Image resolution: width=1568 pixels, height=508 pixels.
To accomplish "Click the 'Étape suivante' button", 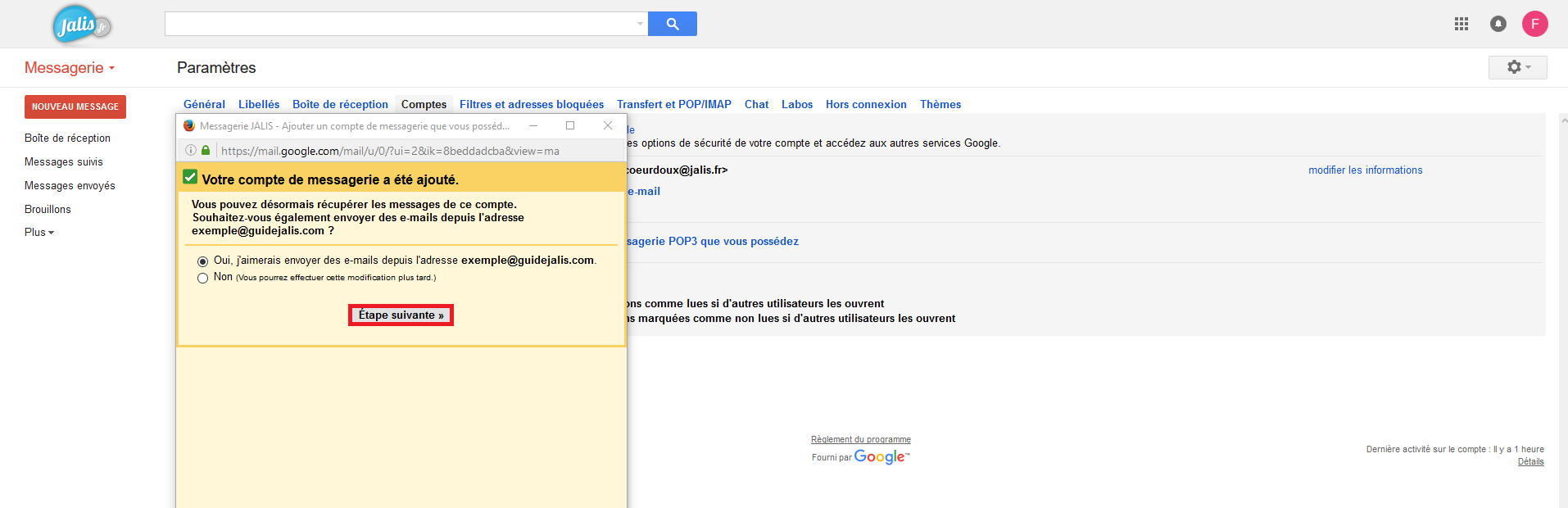I will [x=401, y=315].
